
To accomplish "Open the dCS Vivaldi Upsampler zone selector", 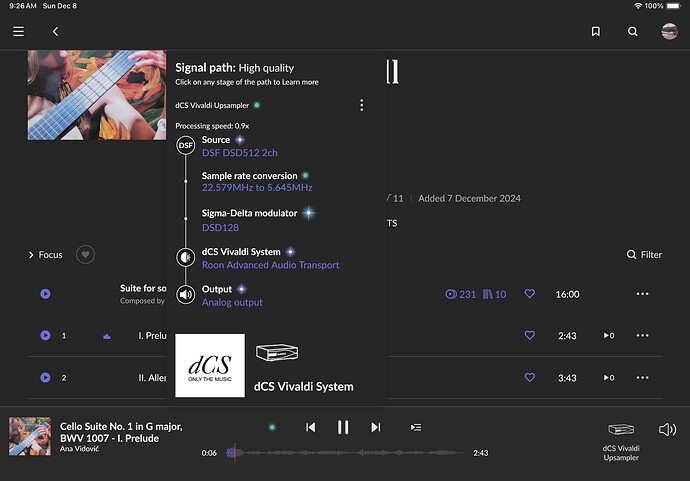I will (x=621, y=441).
